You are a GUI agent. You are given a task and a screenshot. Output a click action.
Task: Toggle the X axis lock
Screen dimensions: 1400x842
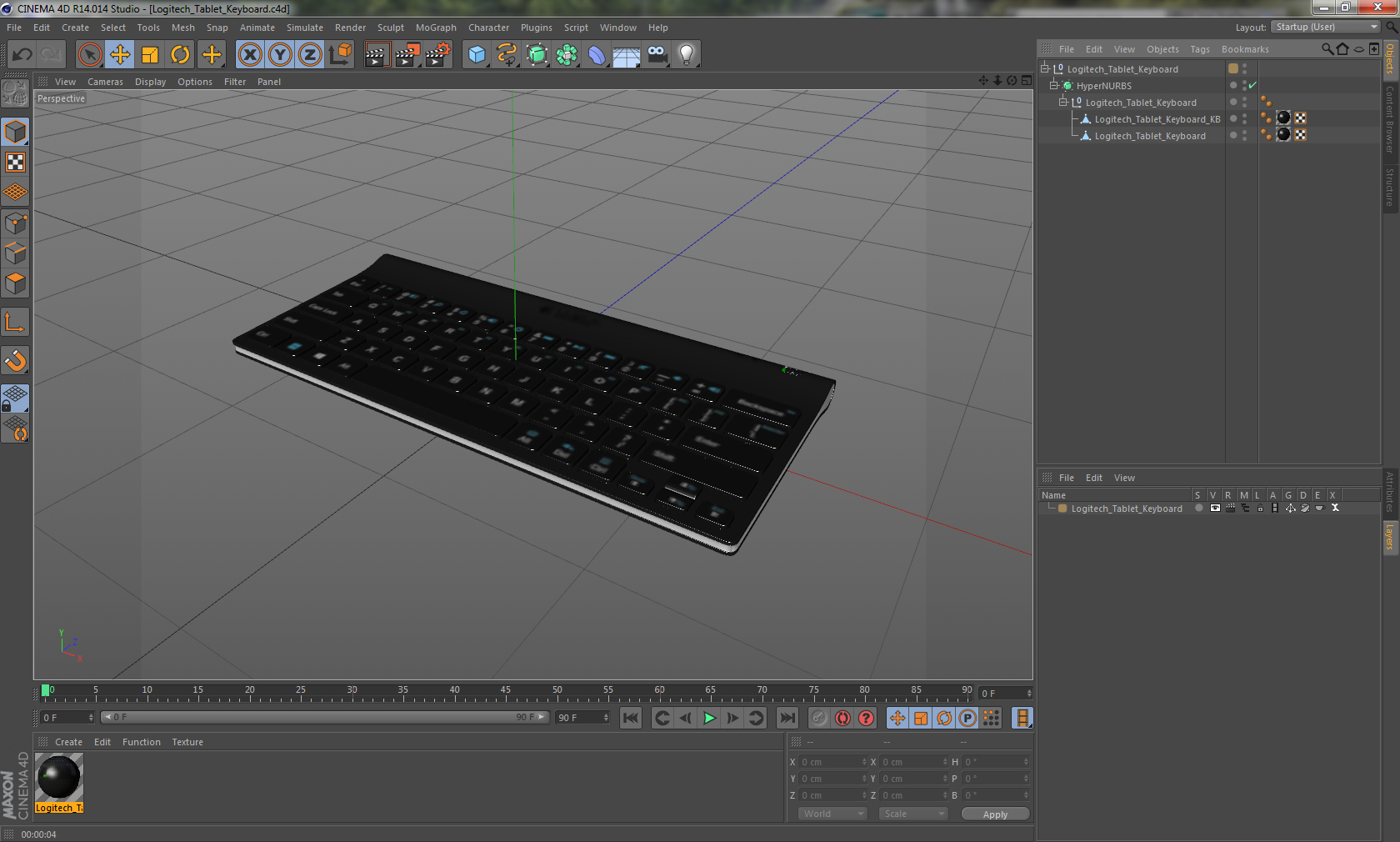pos(250,55)
